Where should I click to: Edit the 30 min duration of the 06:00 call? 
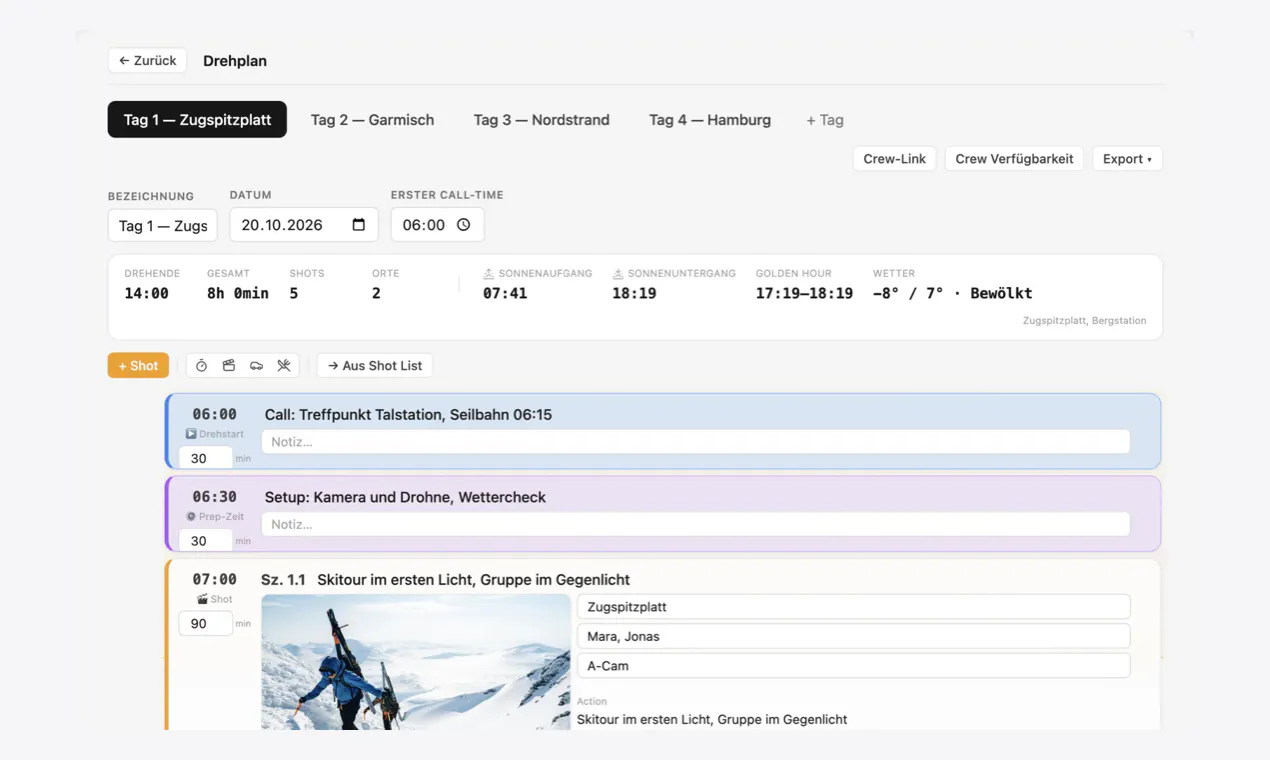(205, 458)
